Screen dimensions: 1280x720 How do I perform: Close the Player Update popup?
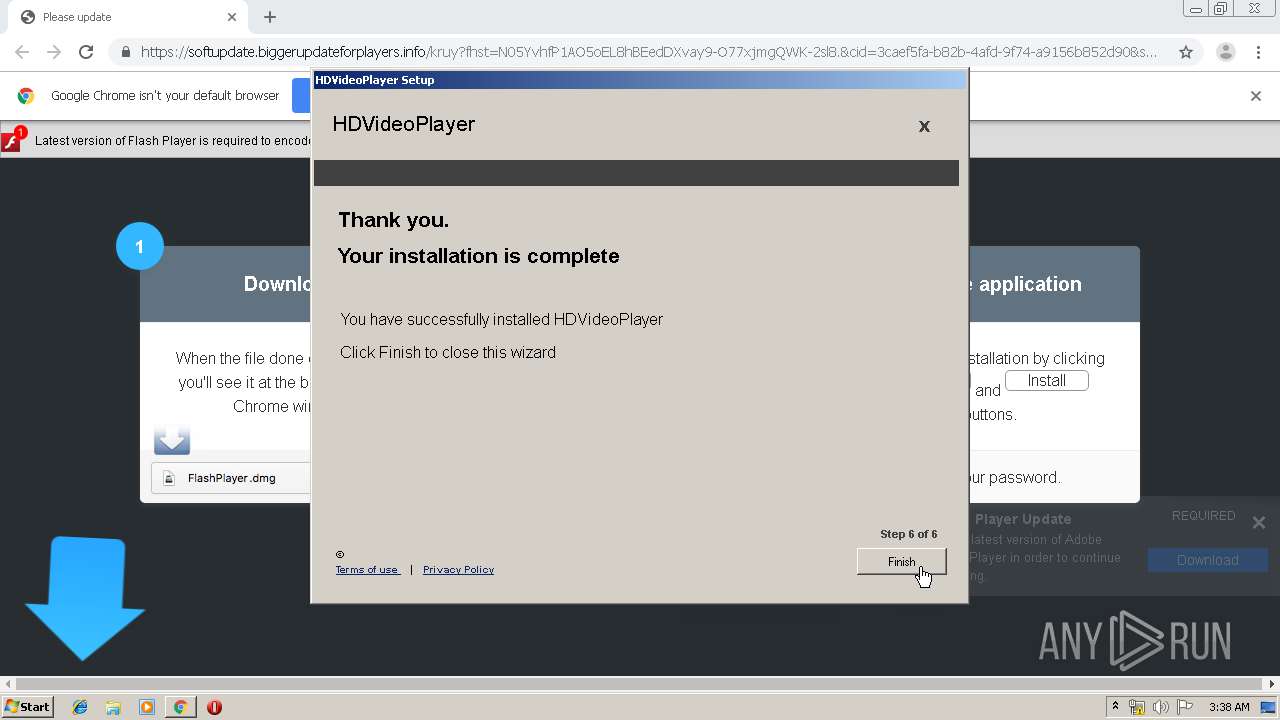coord(1259,522)
